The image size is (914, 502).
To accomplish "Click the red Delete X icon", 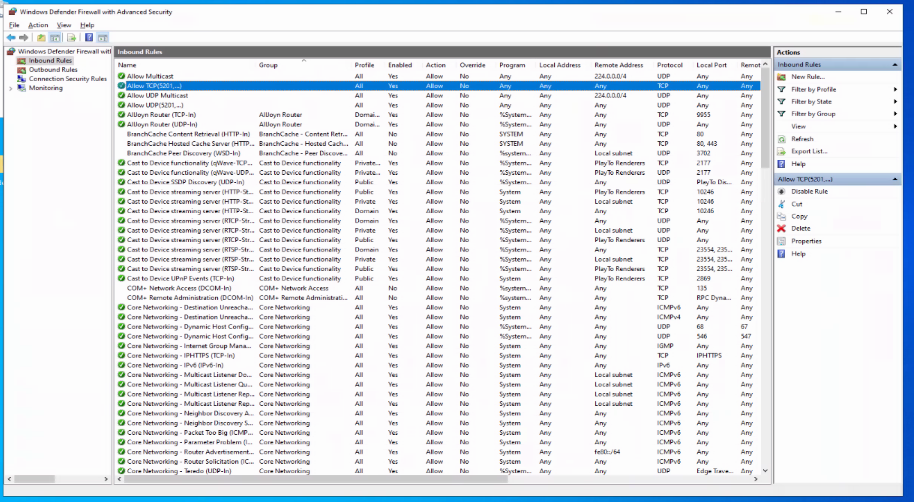I will [781, 229].
